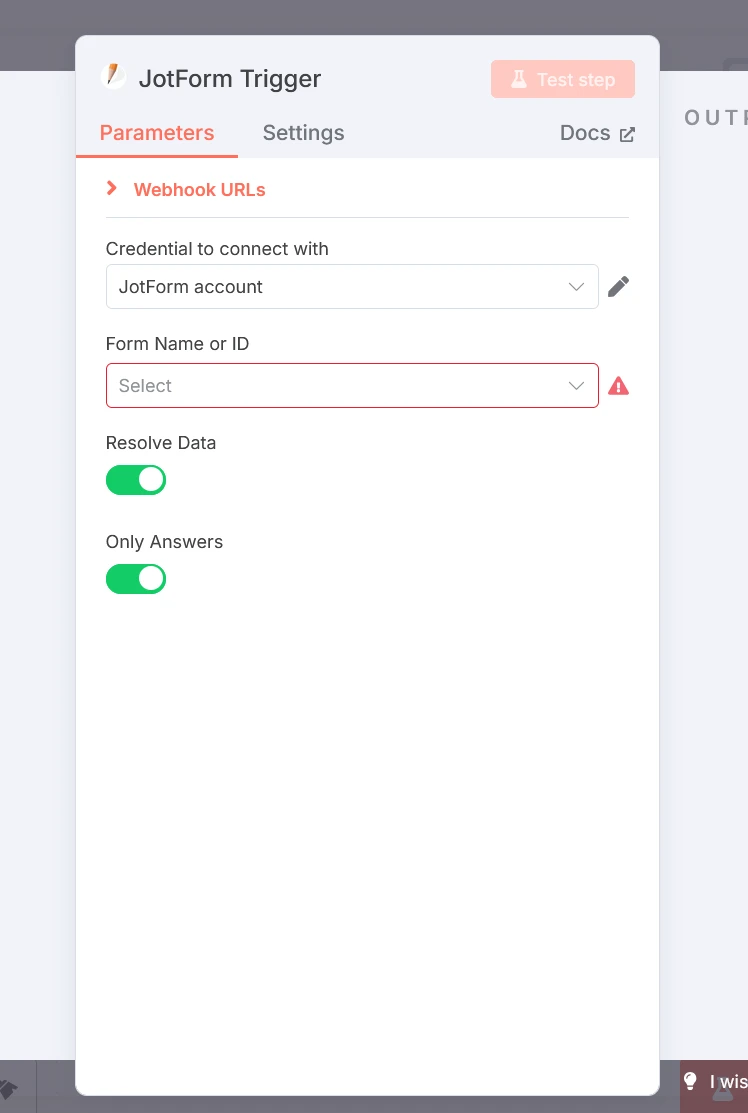Expand the Webhook URLs section
748x1113 pixels.
coord(199,189)
